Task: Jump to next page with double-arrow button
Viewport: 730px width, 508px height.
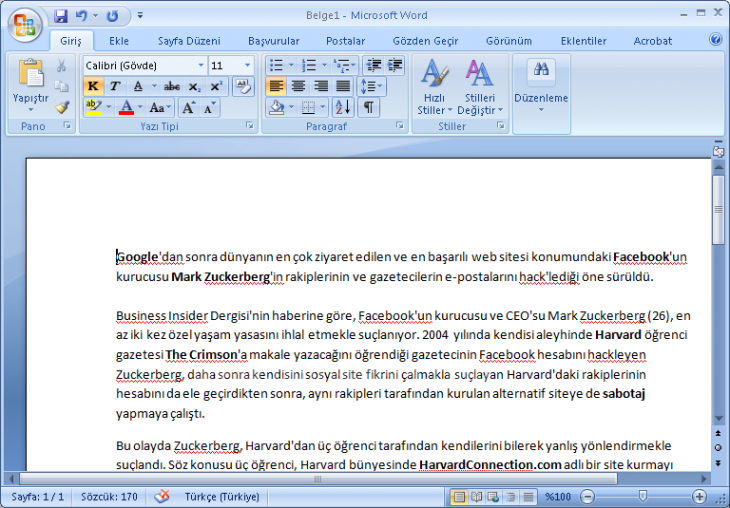Action: pyautogui.click(x=718, y=463)
